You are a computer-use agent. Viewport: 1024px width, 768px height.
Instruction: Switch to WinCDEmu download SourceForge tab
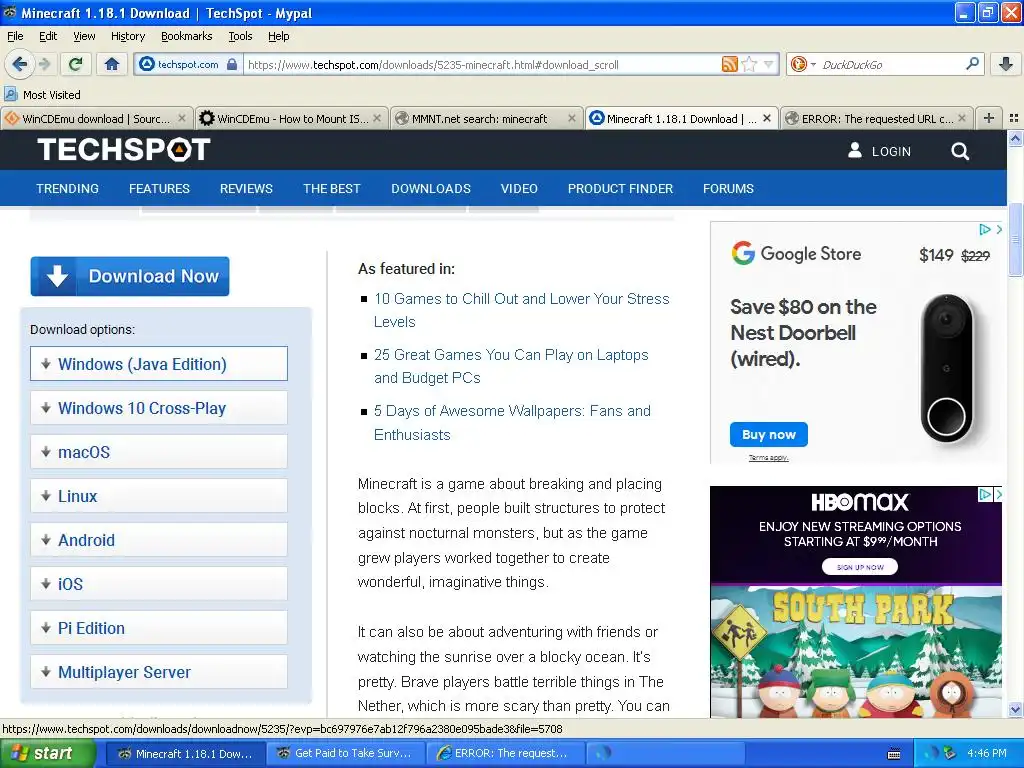pyautogui.click(x=97, y=118)
